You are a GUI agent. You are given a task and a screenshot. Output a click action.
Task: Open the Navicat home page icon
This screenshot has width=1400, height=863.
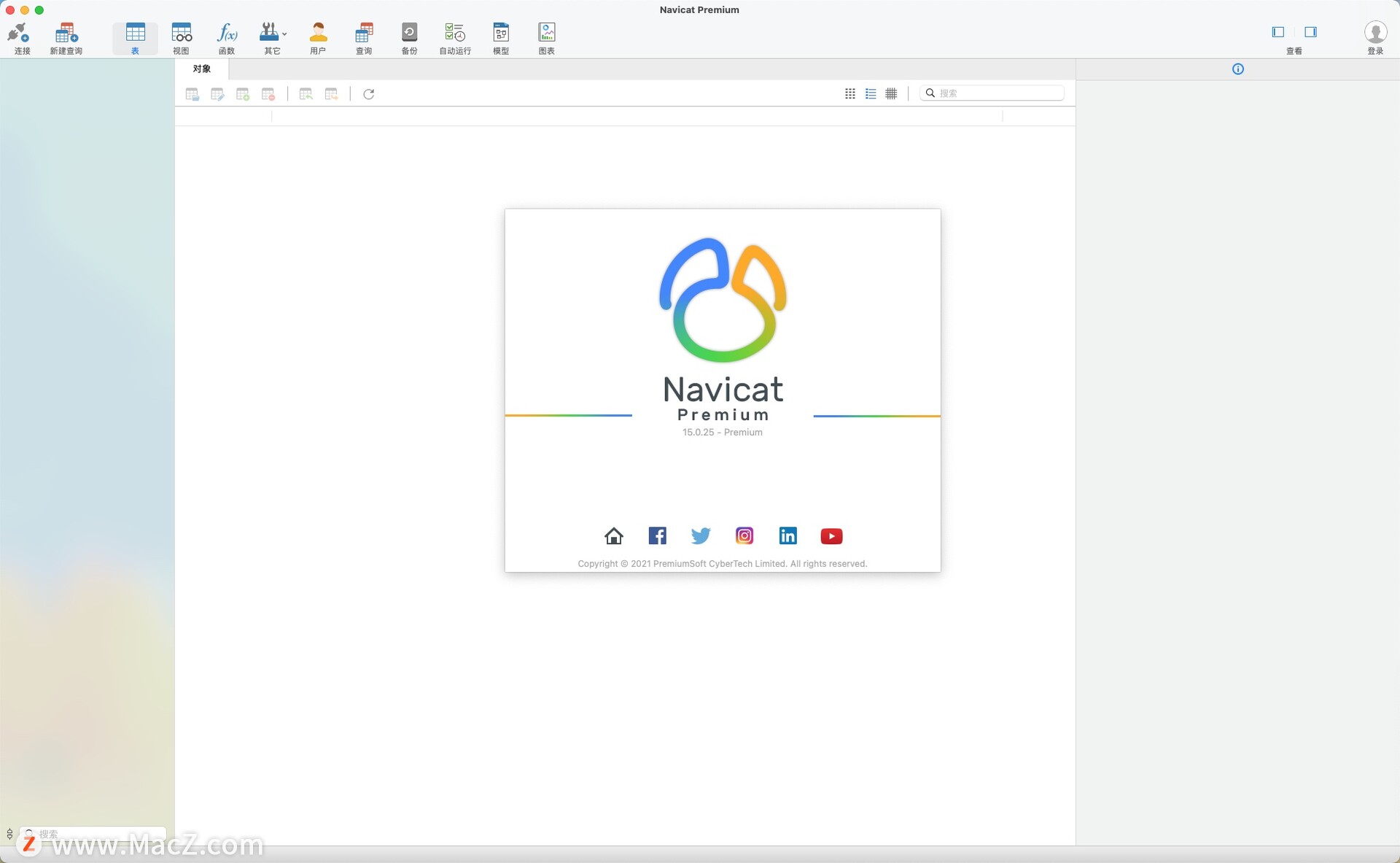tap(614, 536)
